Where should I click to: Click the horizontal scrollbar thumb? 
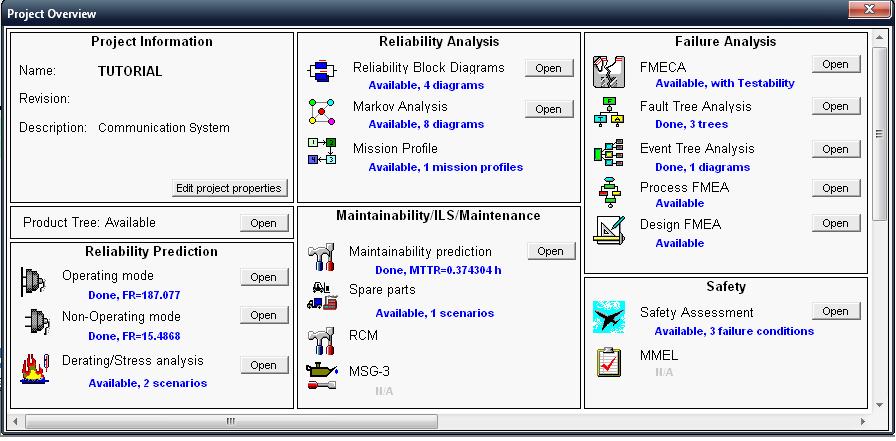(x=231, y=422)
